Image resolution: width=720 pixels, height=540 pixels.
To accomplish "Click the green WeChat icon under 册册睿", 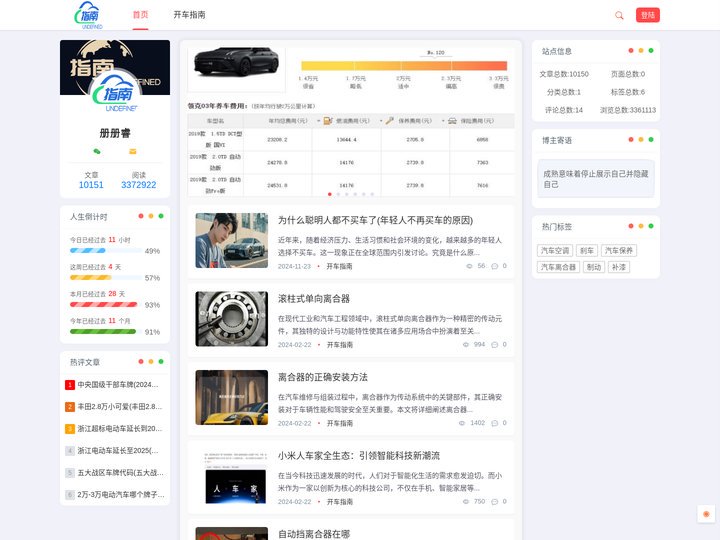I will coord(97,151).
